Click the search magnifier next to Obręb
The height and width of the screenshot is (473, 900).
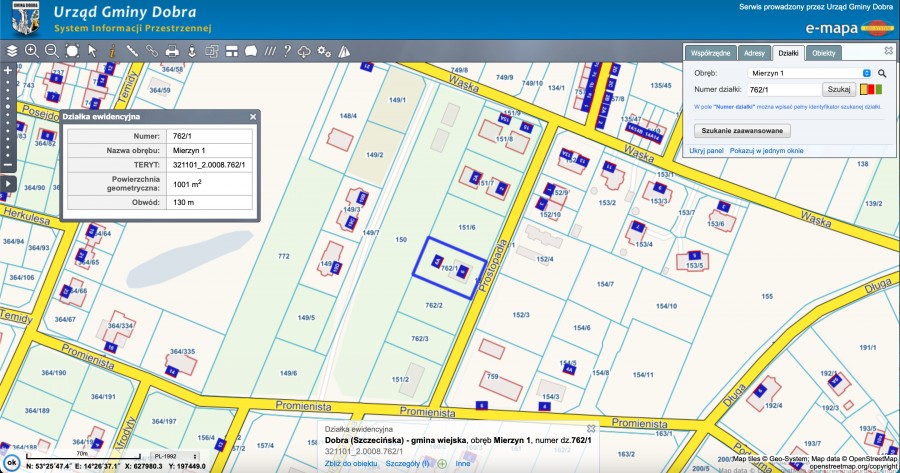(882, 73)
